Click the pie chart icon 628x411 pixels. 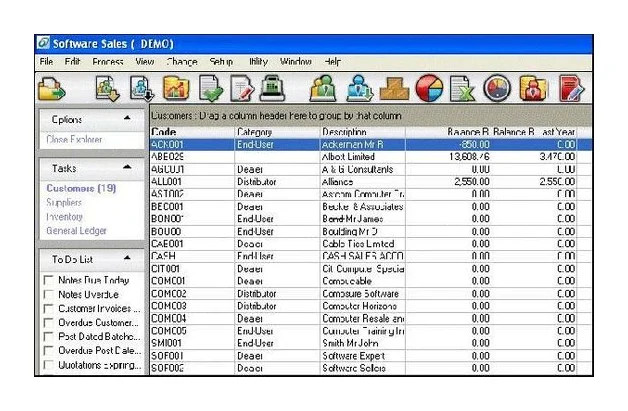pyautogui.click(x=429, y=89)
